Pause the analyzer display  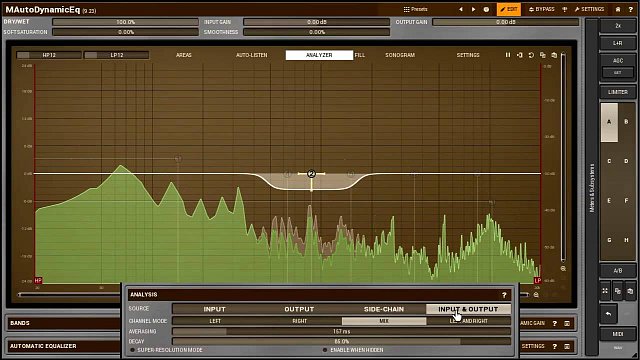(x=508, y=55)
